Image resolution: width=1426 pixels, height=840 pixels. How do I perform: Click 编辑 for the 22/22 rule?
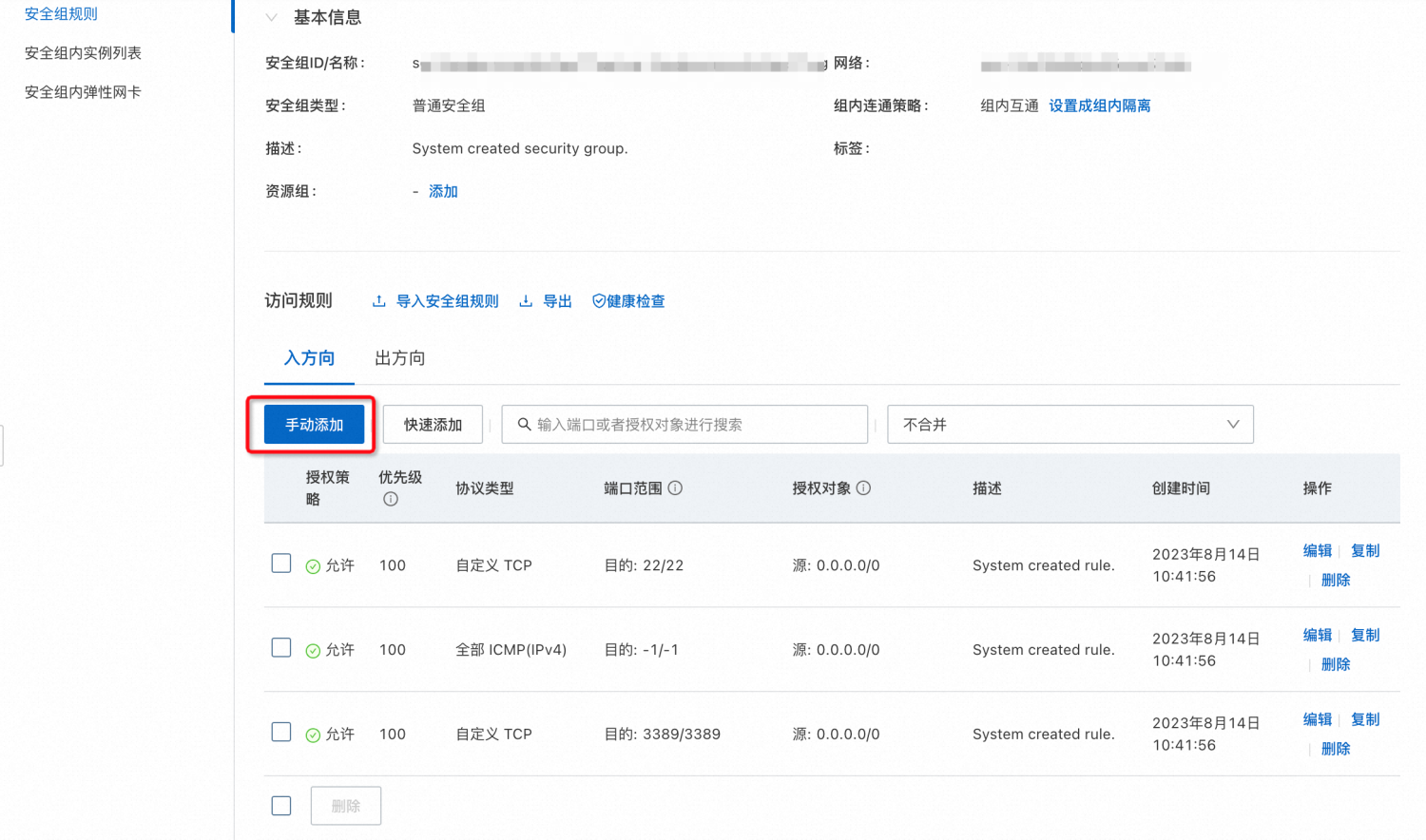click(x=1318, y=551)
